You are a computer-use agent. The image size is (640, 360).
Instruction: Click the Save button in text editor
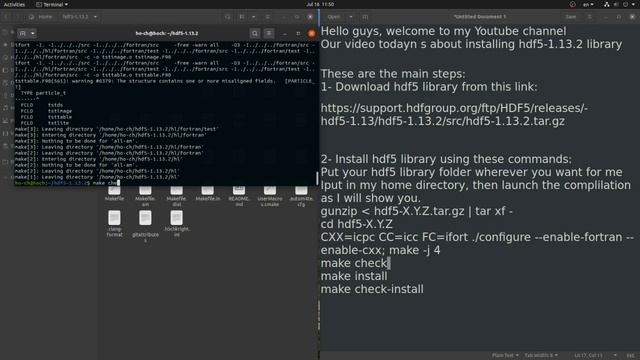pyautogui.click(x=571, y=17)
